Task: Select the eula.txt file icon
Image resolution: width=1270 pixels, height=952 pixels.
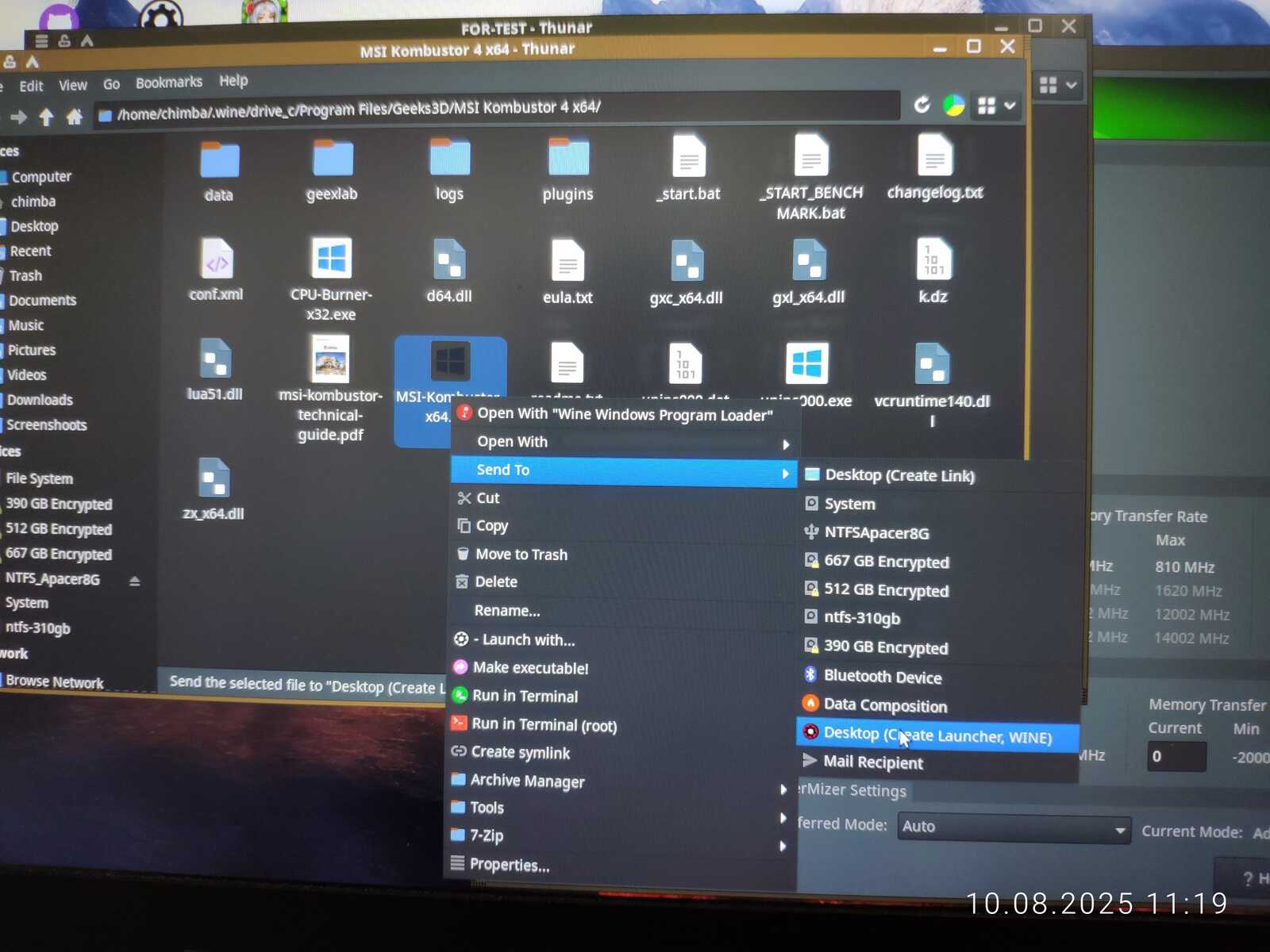Action: [568, 260]
